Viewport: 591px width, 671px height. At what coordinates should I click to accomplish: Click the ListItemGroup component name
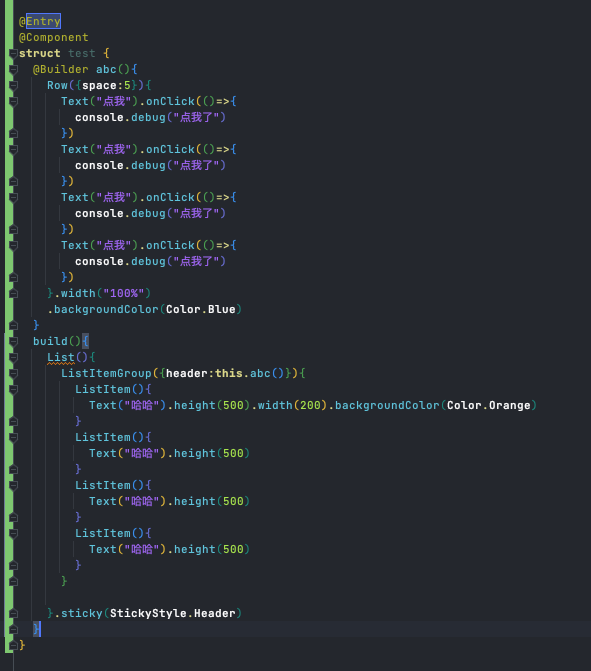pyautogui.click(x=106, y=374)
